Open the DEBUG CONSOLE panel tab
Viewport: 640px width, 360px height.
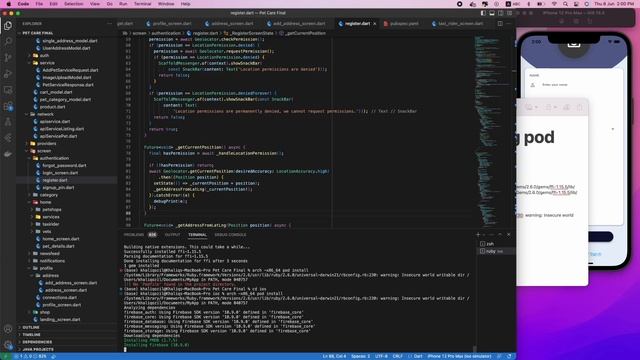(230, 235)
